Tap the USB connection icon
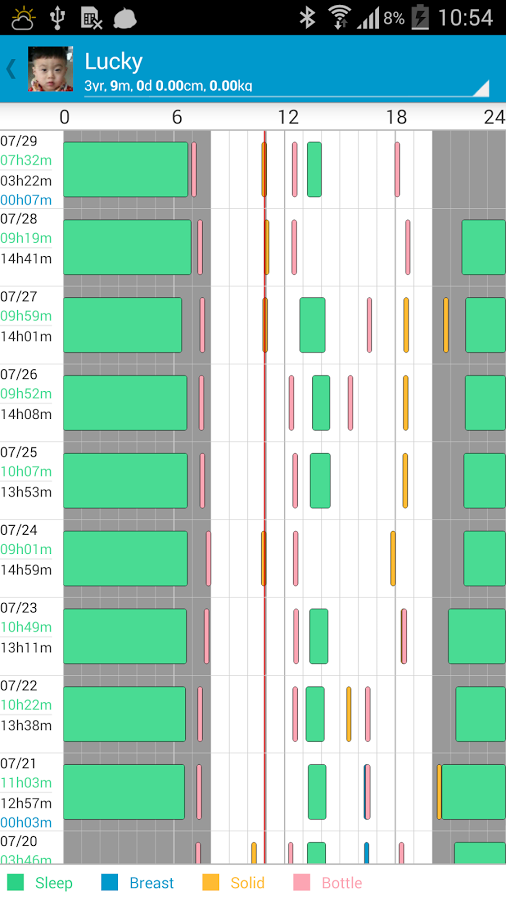This screenshot has width=506, height=900. pyautogui.click(x=57, y=17)
